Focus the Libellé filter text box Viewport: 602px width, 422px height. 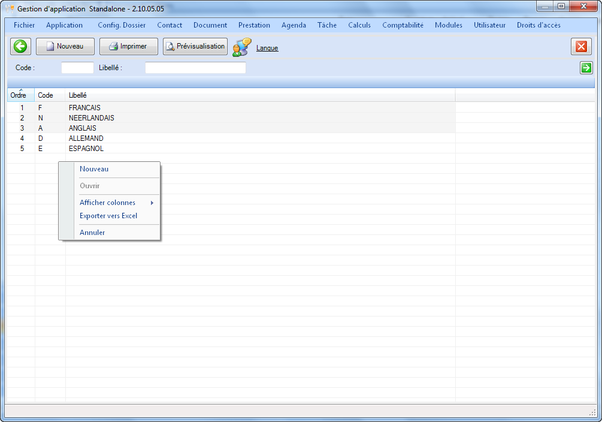coord(195,68)
